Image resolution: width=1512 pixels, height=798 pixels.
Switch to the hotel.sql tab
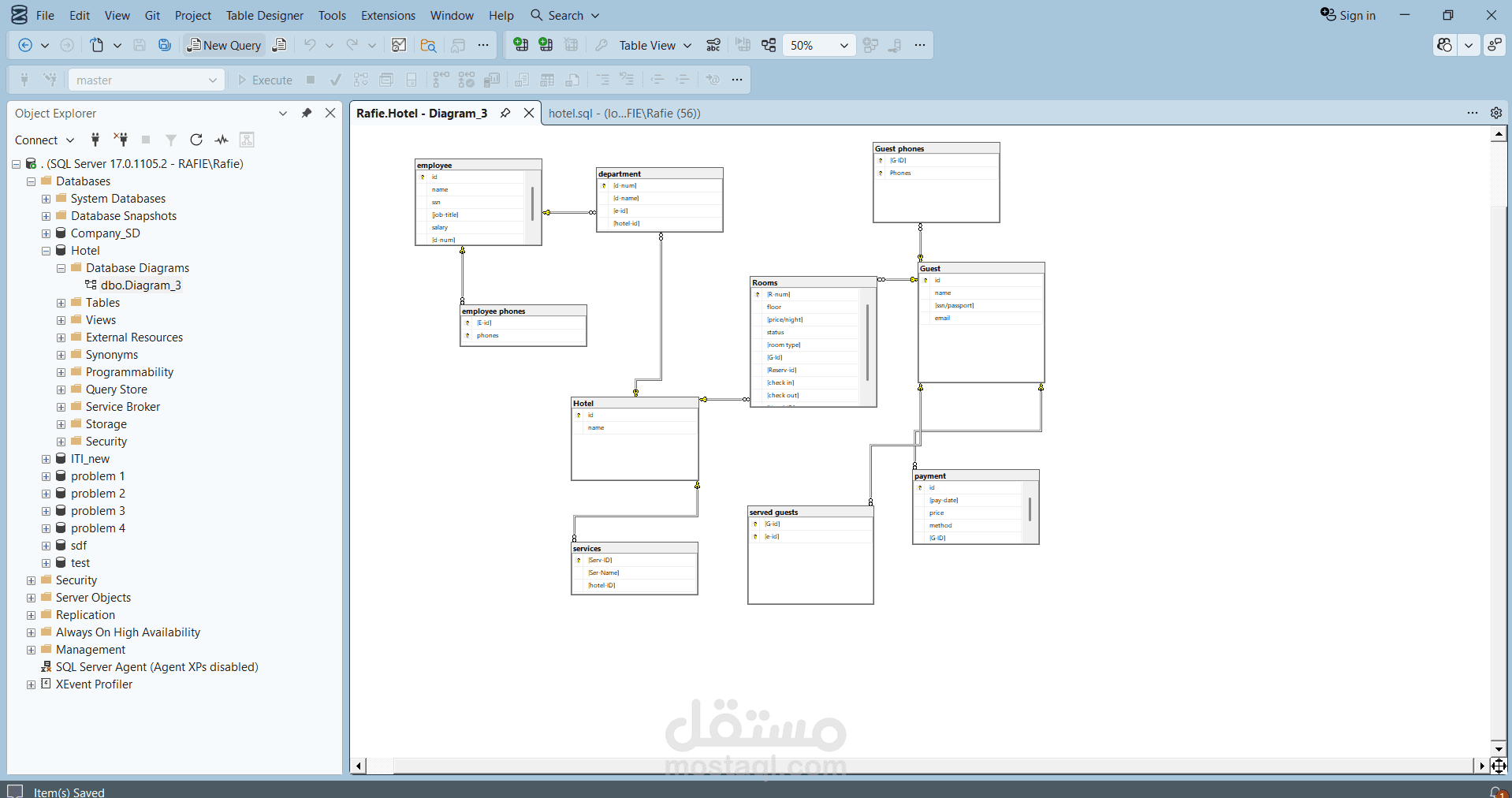click(x=624, y=113)
